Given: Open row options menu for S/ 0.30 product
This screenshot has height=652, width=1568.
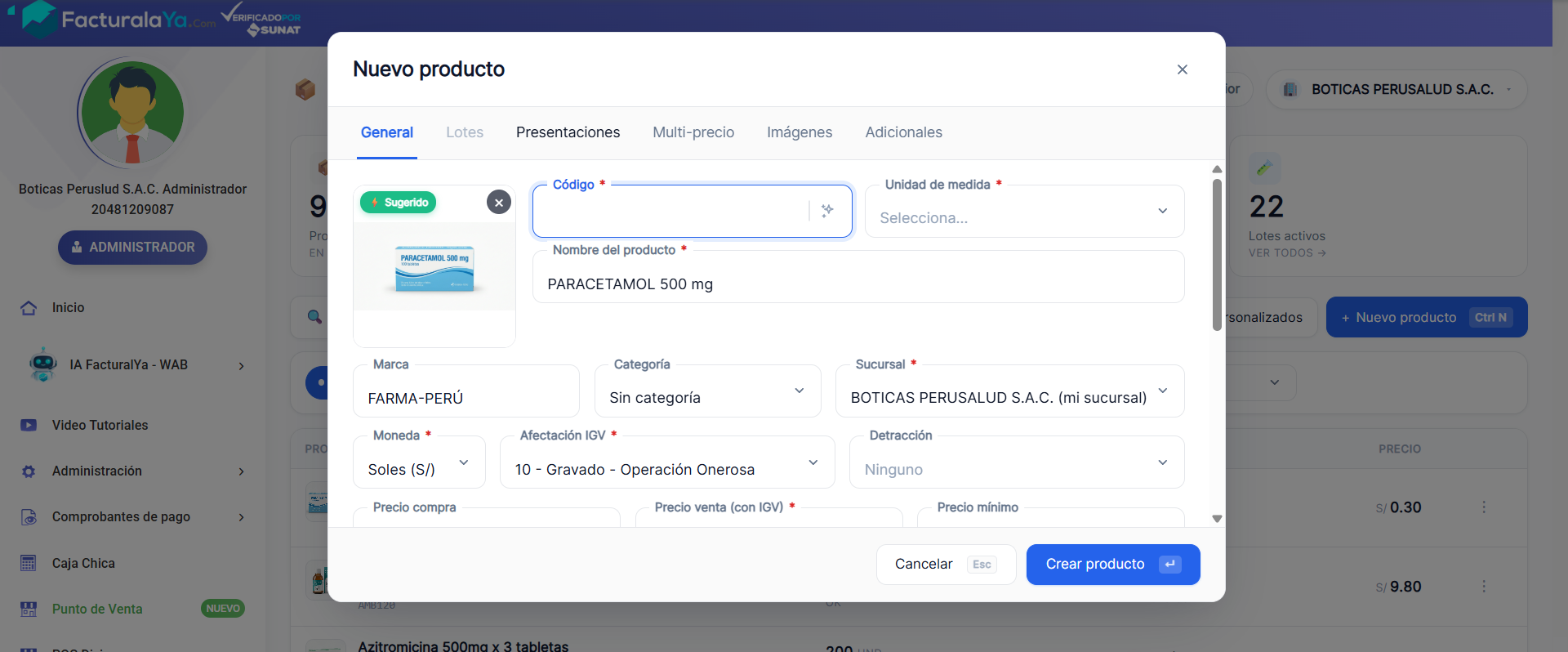Looking at the screenshot, I should tap(1484, 507).
